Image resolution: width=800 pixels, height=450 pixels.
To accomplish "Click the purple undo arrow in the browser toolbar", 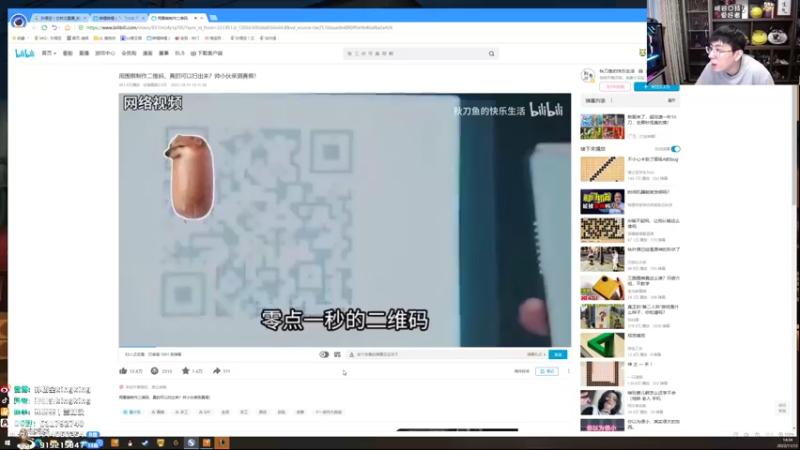I will coord(54,28).
